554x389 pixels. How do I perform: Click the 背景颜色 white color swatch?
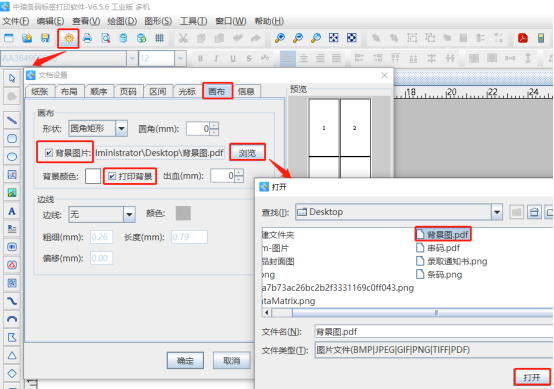pos(93,176)
